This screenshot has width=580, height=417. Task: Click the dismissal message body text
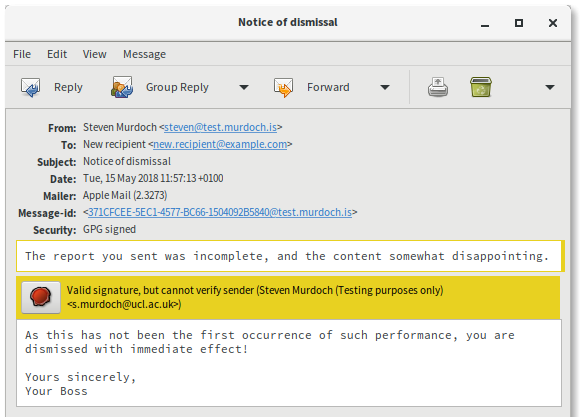coord(289,363)
